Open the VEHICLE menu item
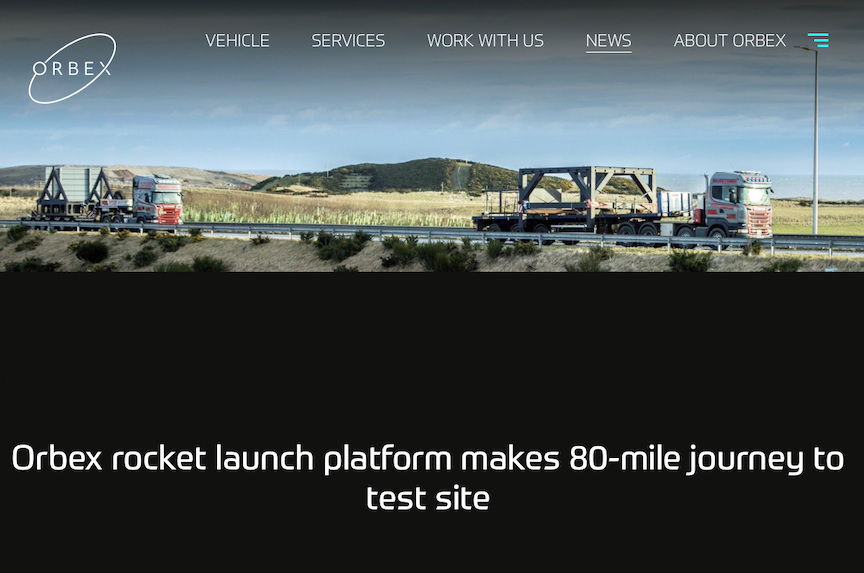 237,40
